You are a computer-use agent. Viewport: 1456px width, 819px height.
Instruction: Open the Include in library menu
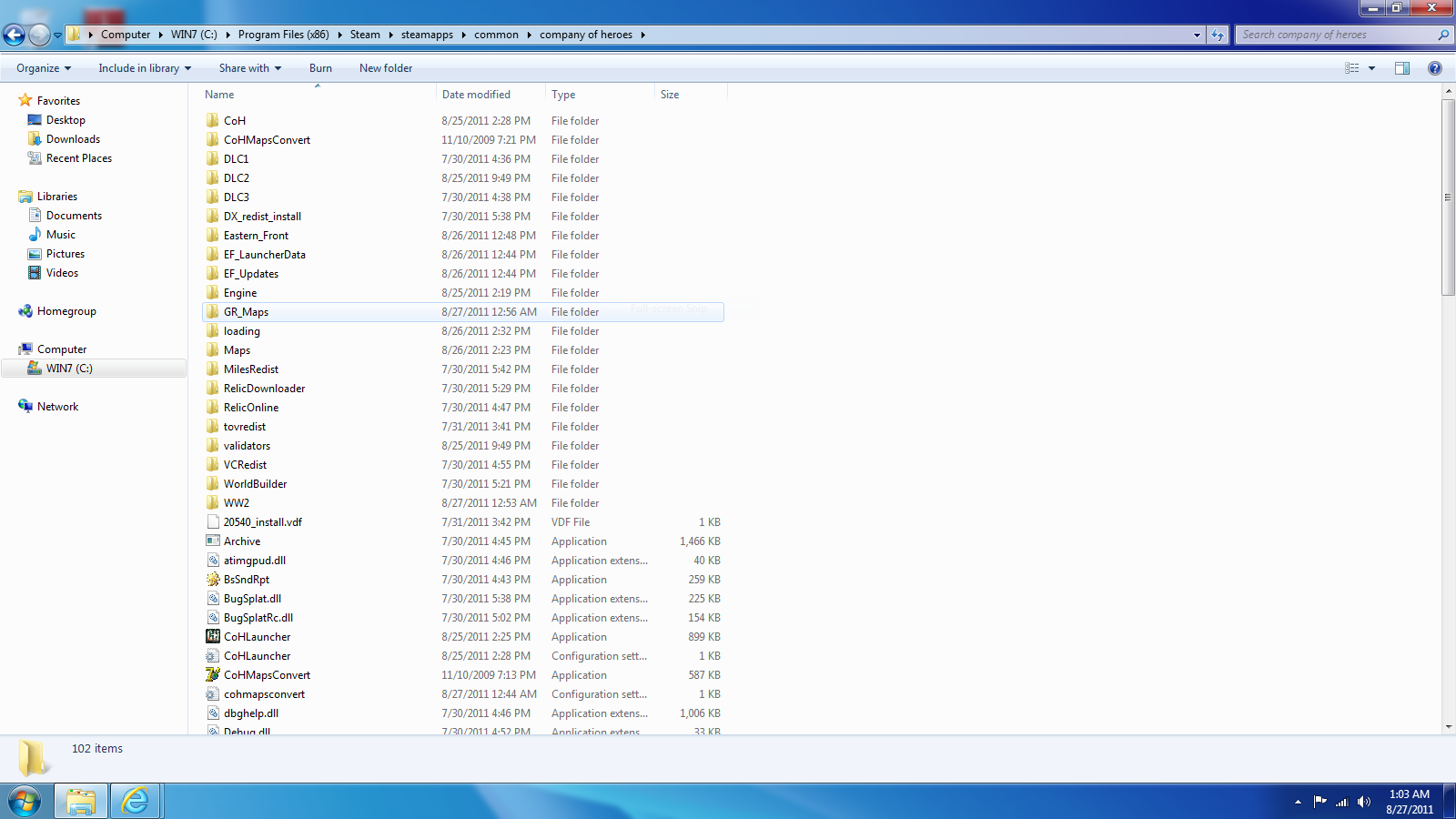145,68
